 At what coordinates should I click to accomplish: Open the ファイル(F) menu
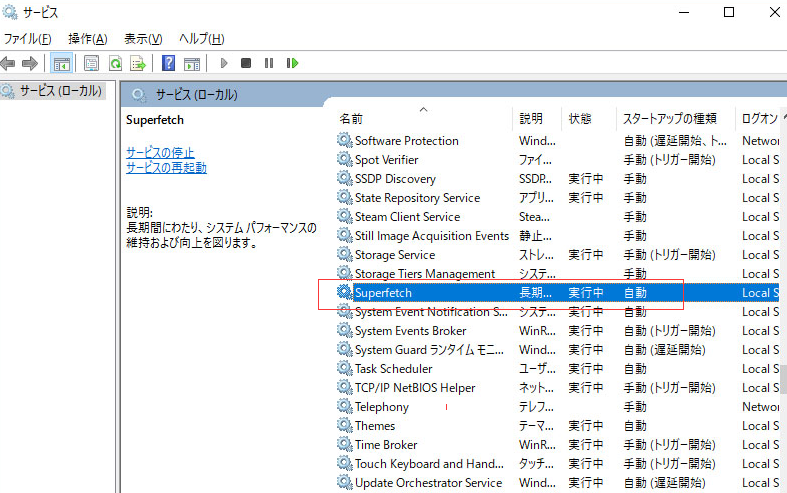pyautogui.click(x=28, y=39)
